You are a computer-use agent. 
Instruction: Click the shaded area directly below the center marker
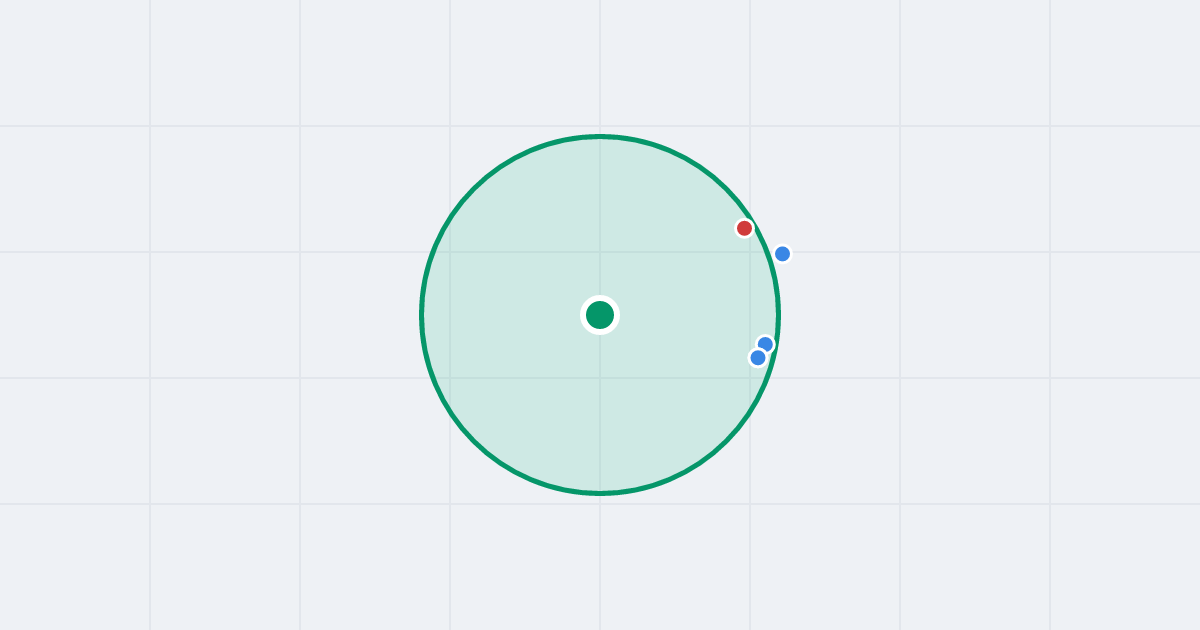[x=600, y=410]
